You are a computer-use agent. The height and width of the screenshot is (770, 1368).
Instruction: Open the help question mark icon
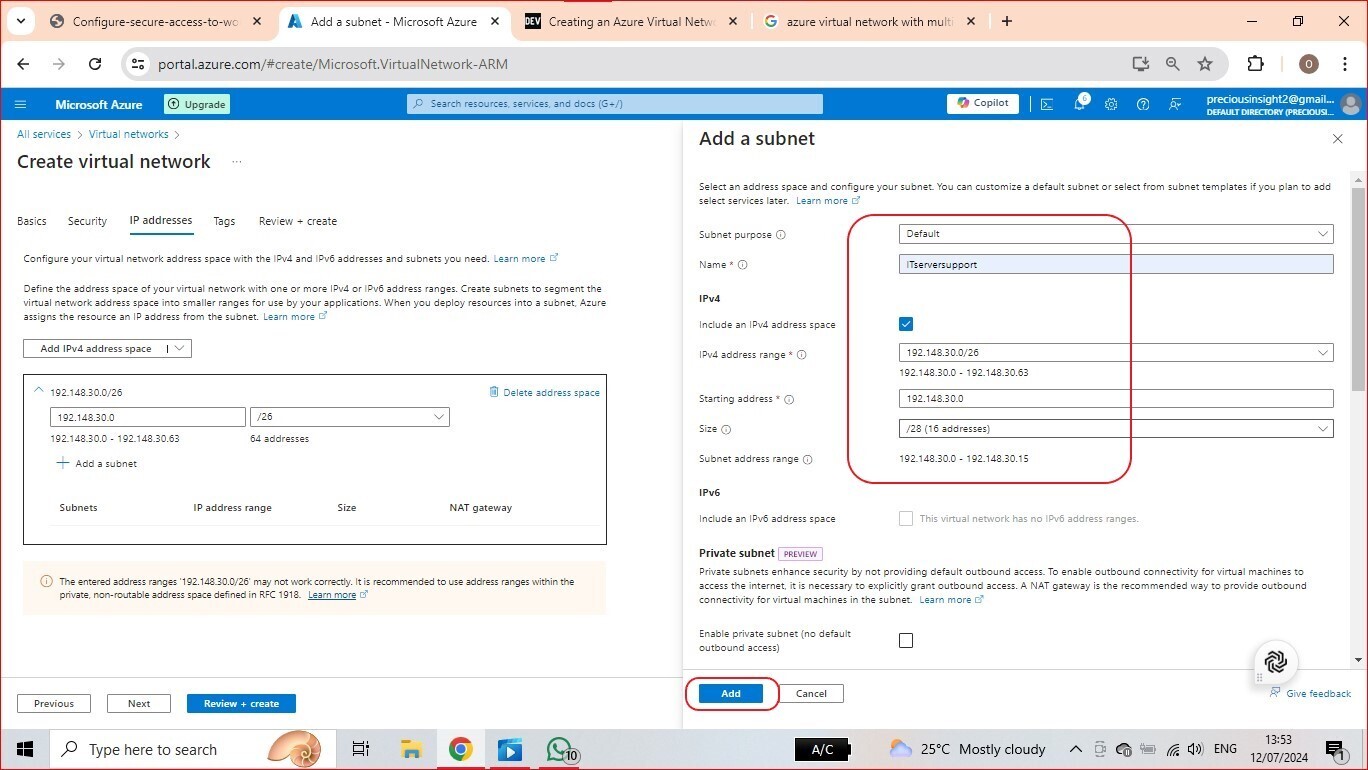pyautogui.click(x=1143, y=104)
